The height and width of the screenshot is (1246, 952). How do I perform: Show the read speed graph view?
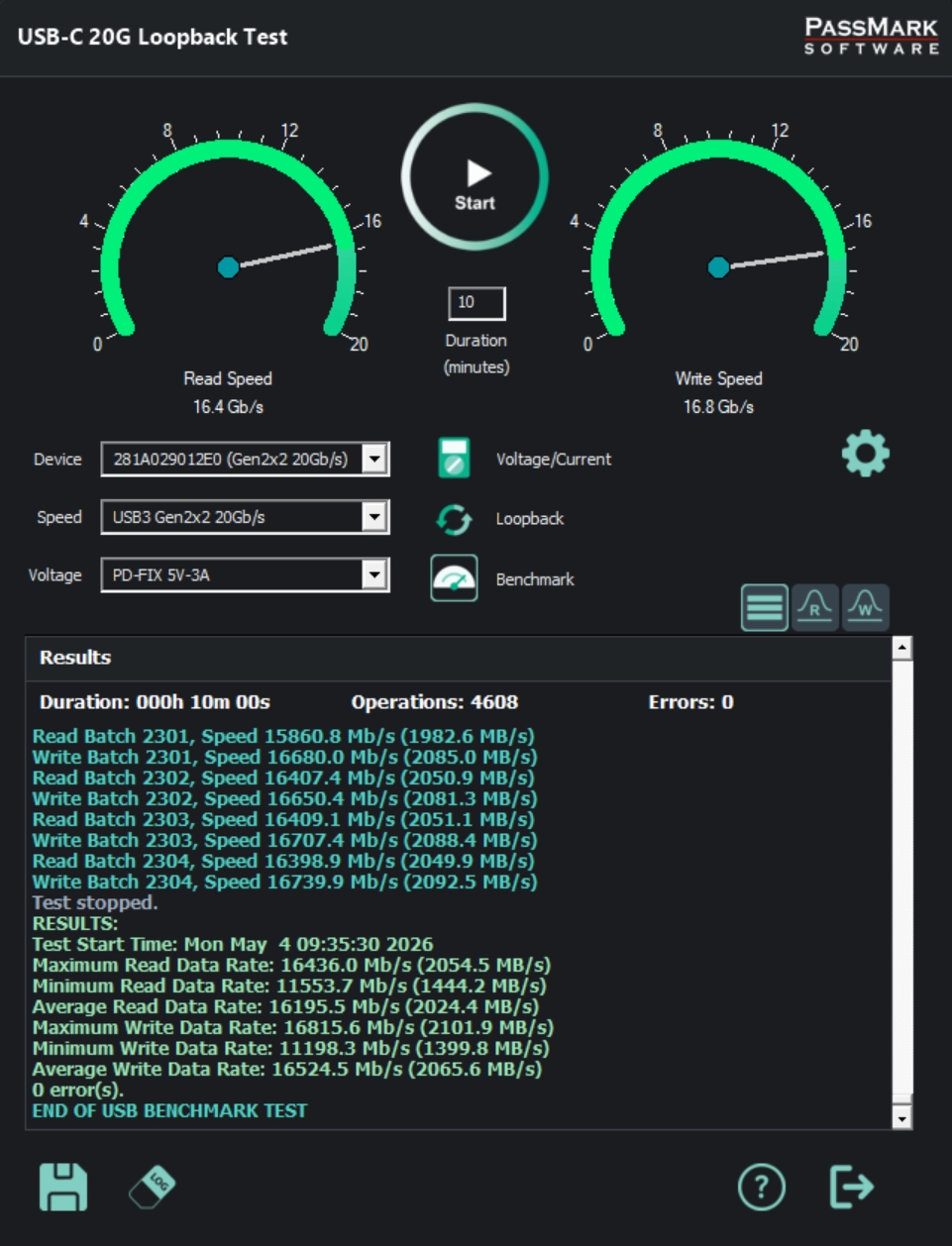[814, 606]
